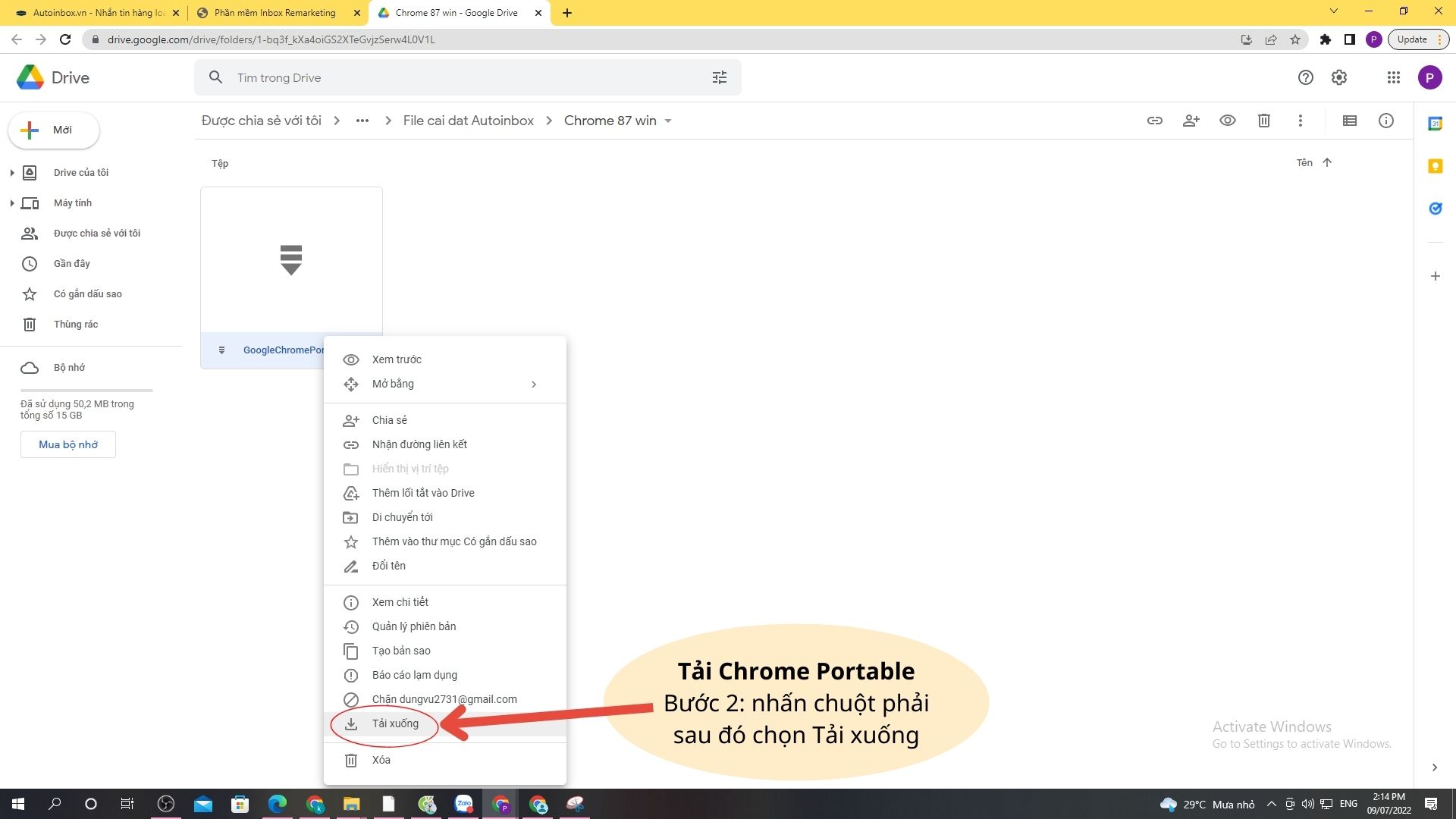The image size is (1456, 819).
Task: Open Drive settings gear icon
Action: pyautogui.click(x=1339, y=77)
